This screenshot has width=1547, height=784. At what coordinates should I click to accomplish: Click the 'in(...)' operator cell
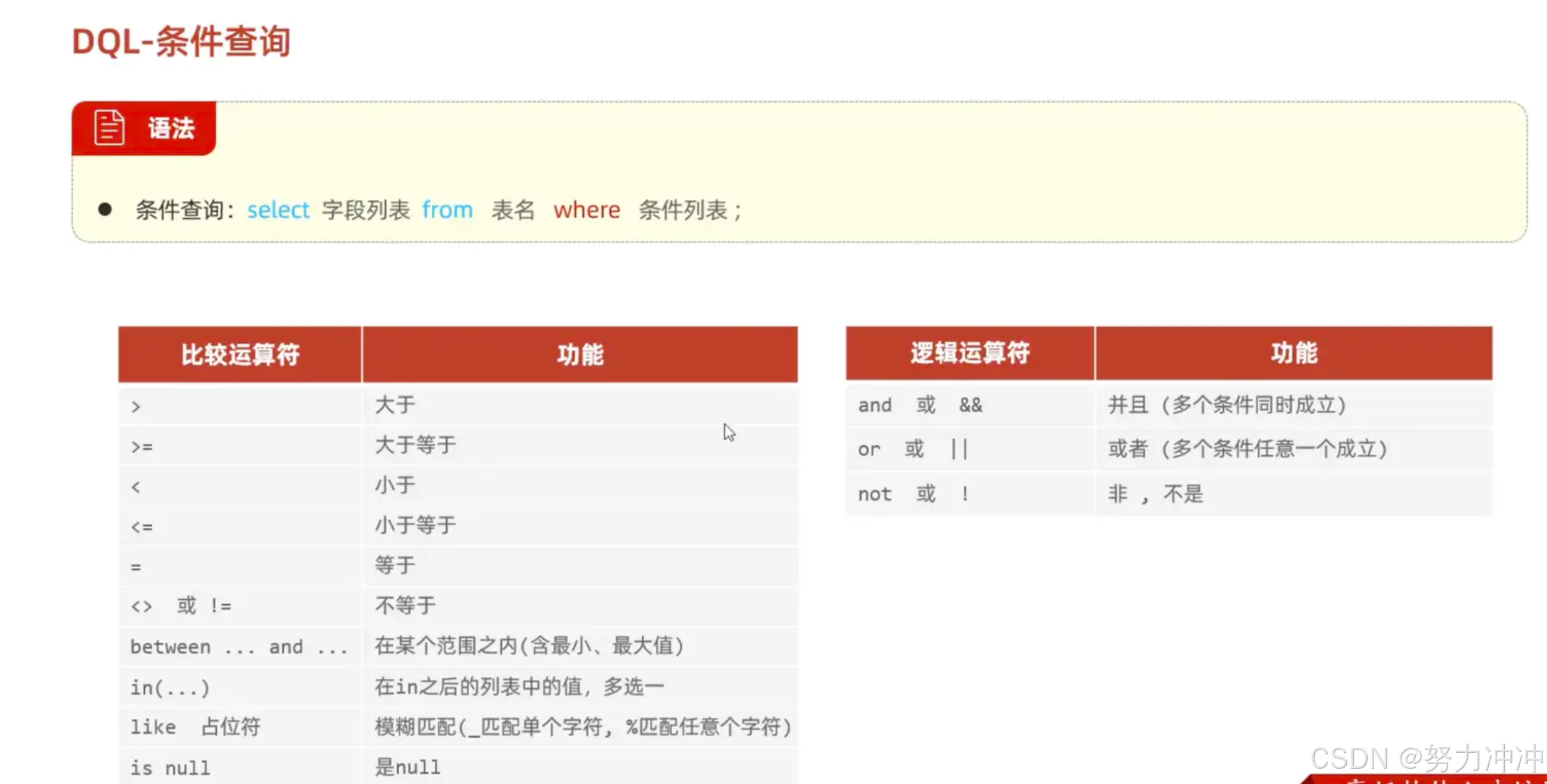click(170, 688)
